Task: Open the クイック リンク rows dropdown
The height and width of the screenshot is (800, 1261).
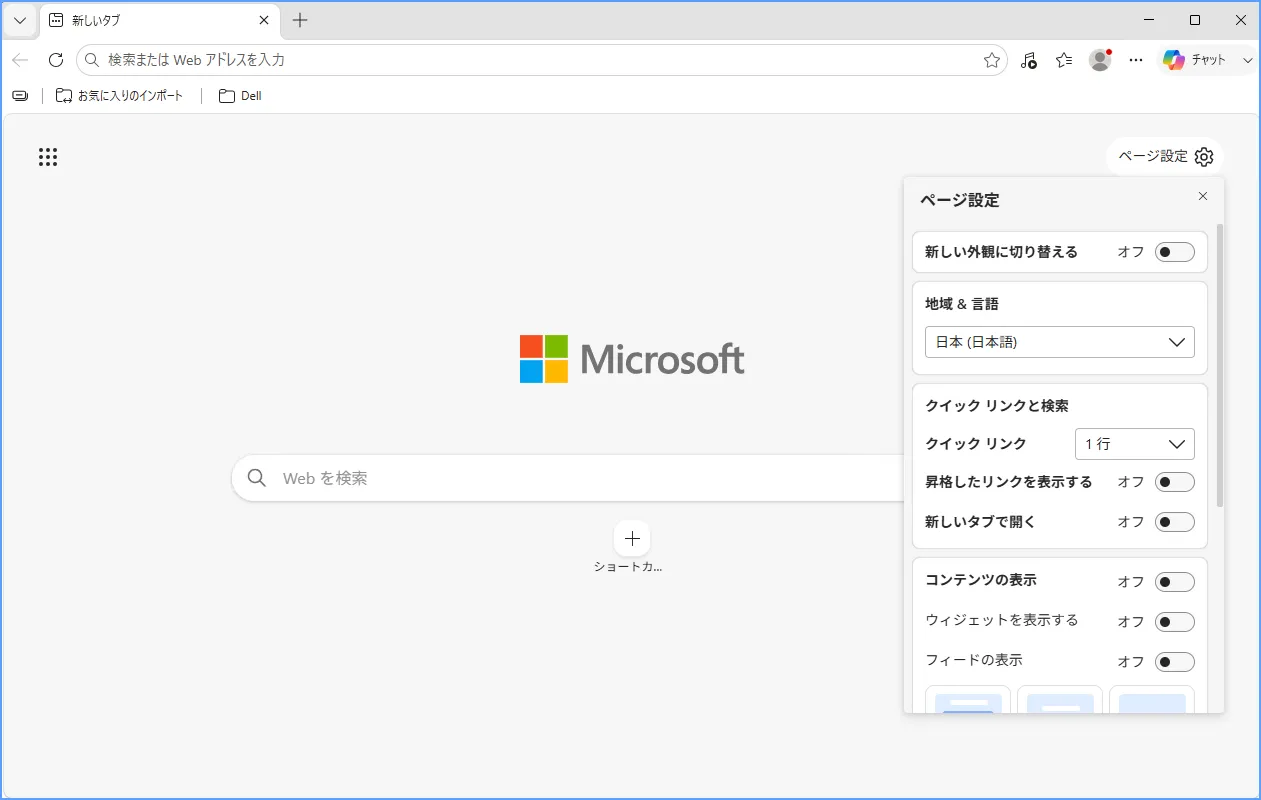Action: click(1135, 444)
